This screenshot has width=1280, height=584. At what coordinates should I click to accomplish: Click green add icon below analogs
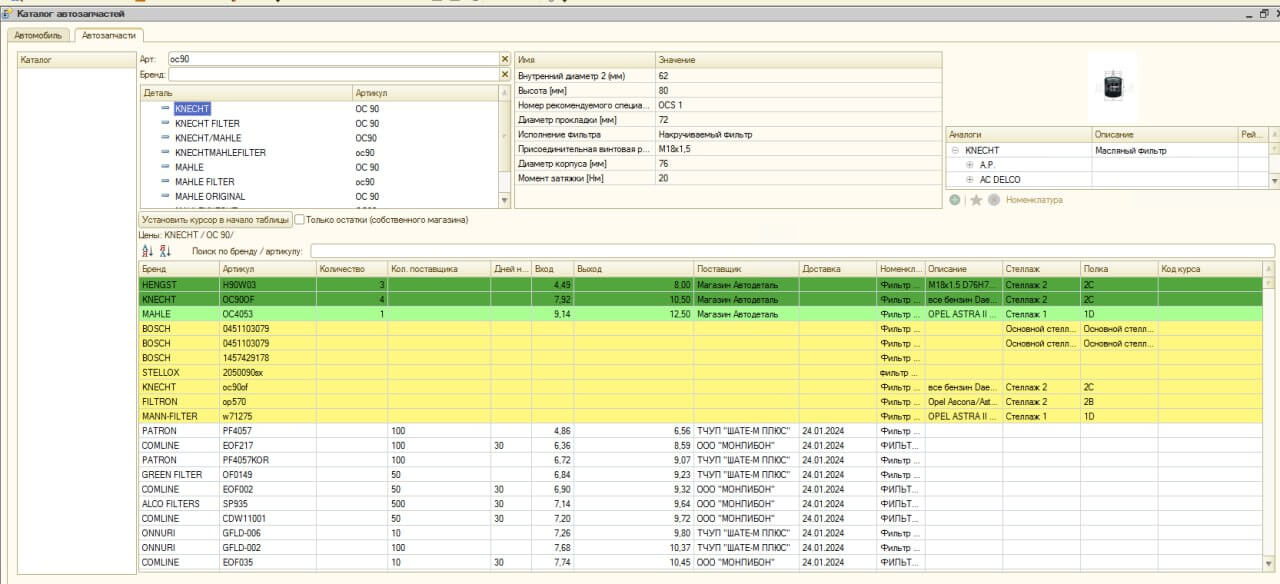tap(955, 200)
